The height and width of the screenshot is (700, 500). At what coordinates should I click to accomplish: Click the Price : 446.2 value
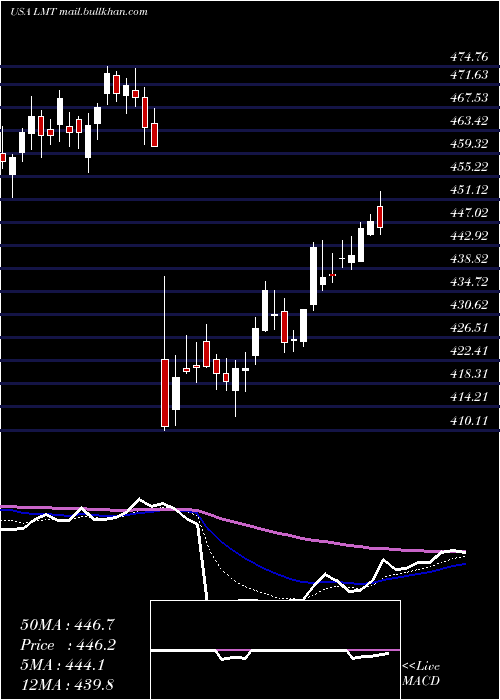[x=69, y=645]
